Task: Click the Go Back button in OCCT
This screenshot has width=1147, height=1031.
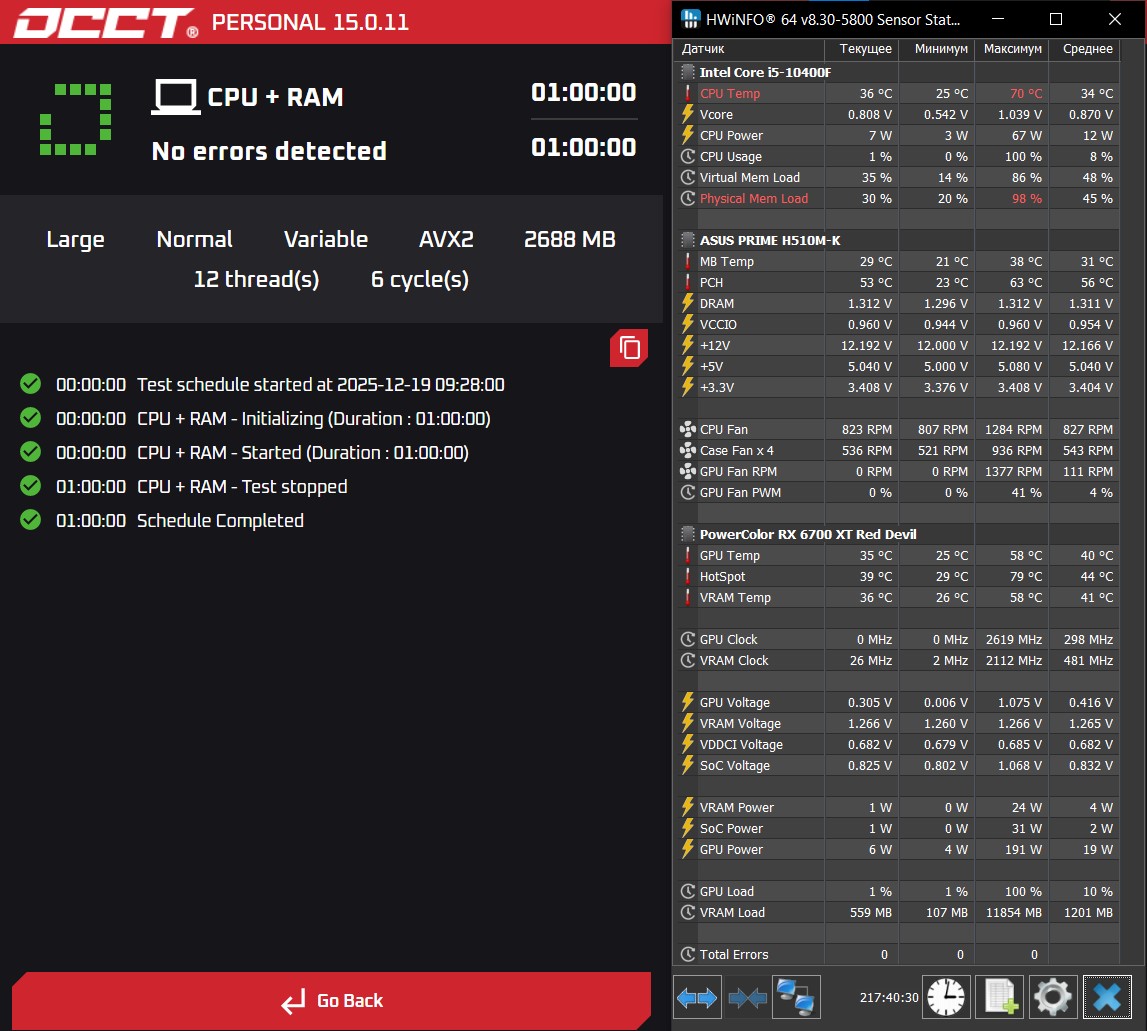Action: [x=331, y=1000]
